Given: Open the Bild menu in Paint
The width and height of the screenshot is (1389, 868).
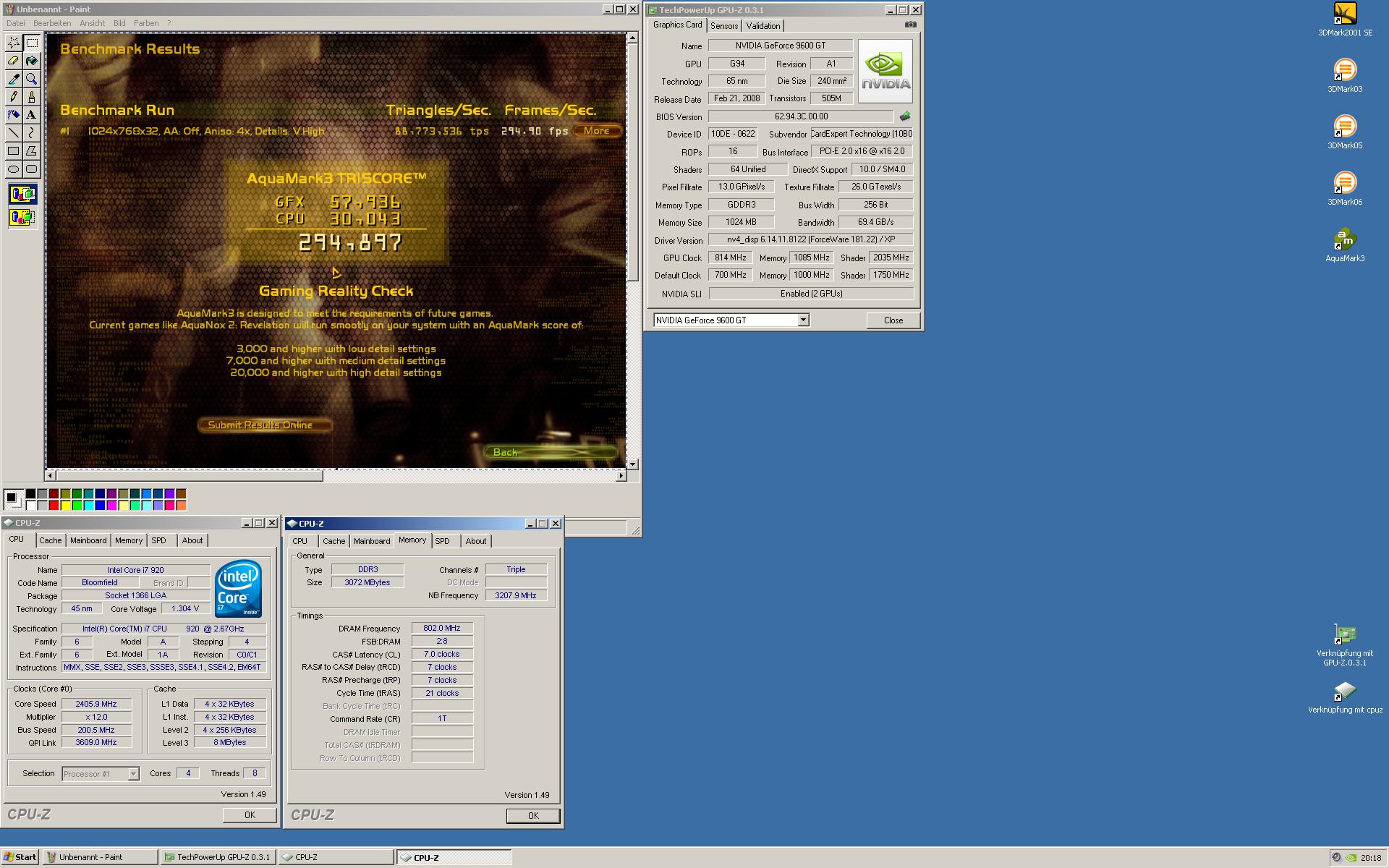Looking at the screenshot, I should 119,23.
